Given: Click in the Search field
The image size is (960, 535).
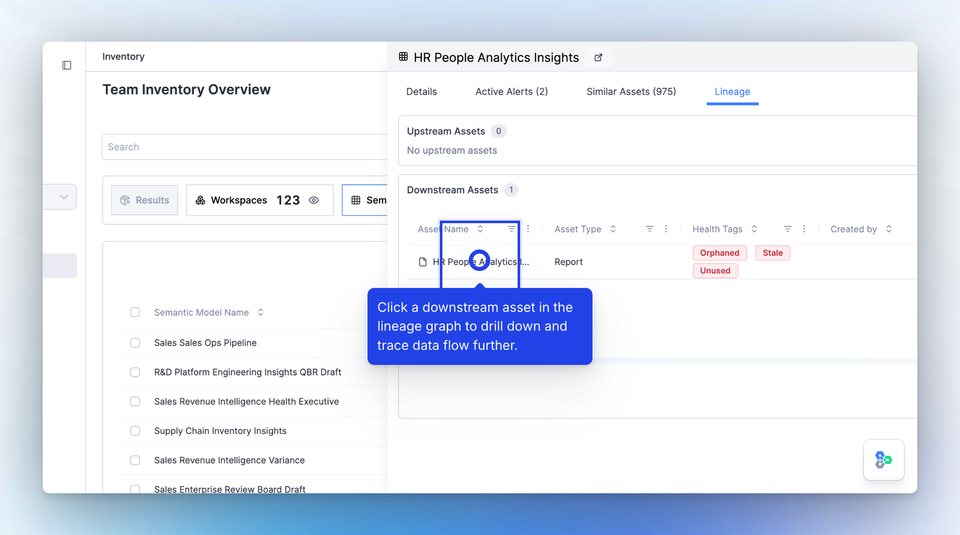Looking at the screenshot, I should pyautogui.click(x=244, y=147).
